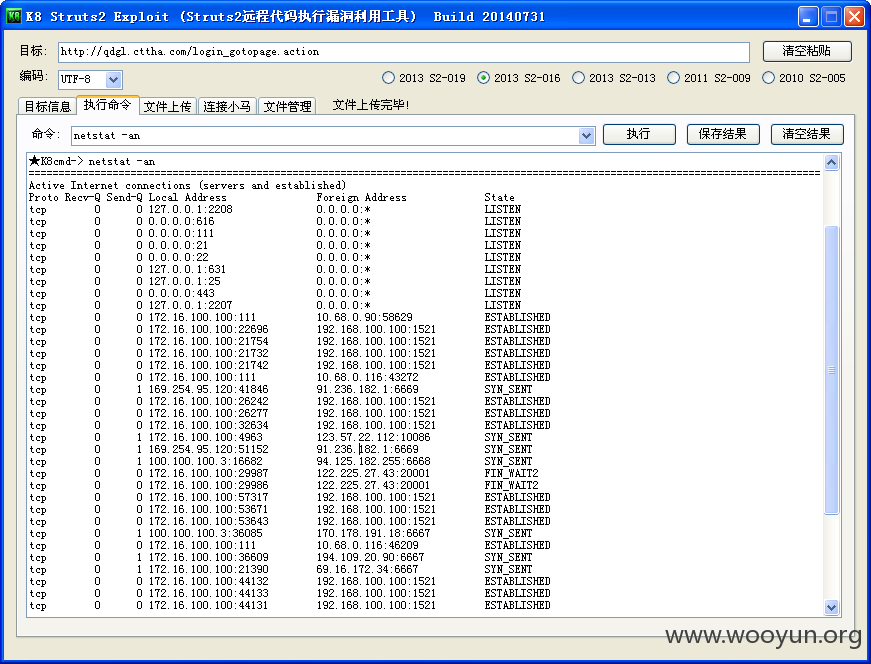Click 保存结果 to save output

point(723,134)
